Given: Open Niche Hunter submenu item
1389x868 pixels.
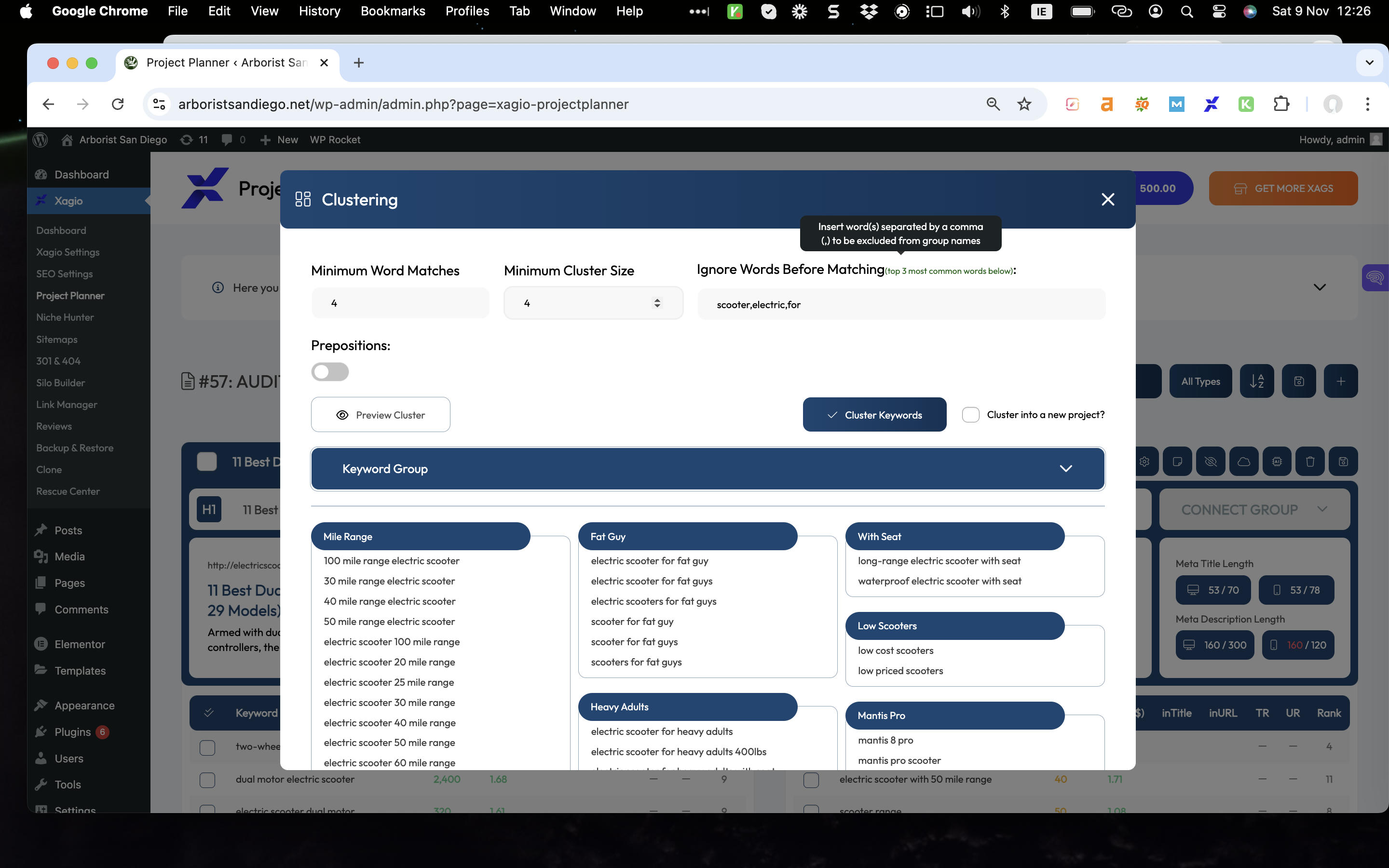Looking at the screenshot, I should coord(65,317).
